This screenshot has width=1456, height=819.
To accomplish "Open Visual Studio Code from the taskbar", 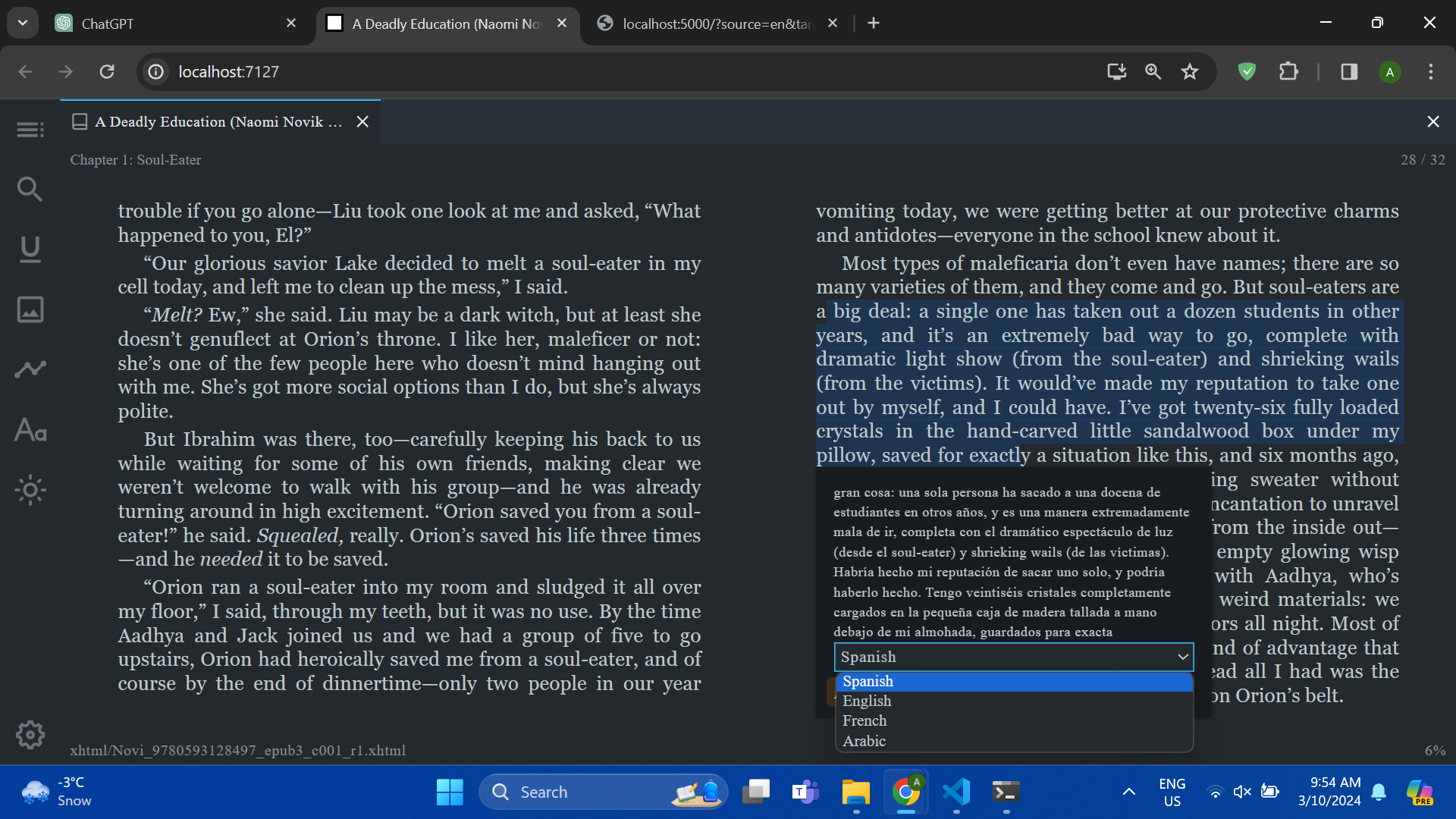I will coord(955,792).
